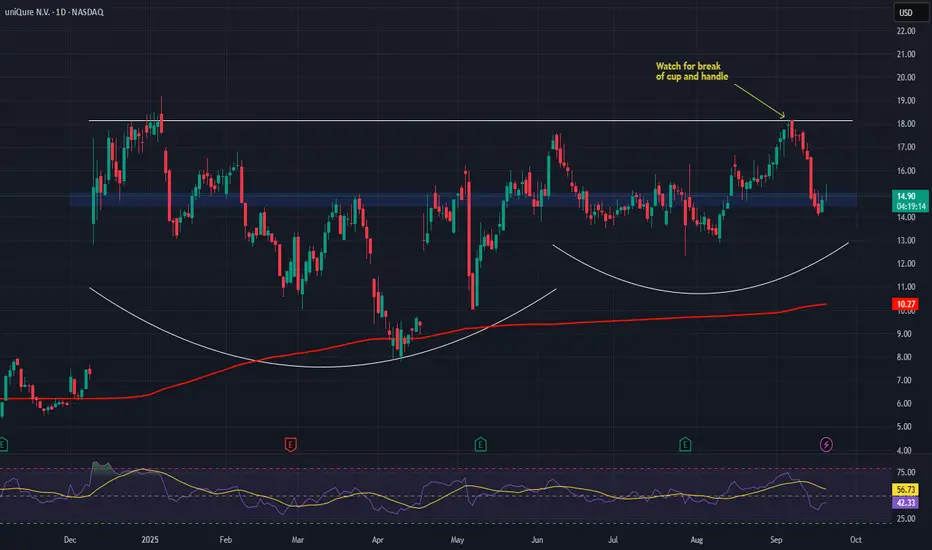Click the yellow 56.73 indicator value label

(906, 490)
